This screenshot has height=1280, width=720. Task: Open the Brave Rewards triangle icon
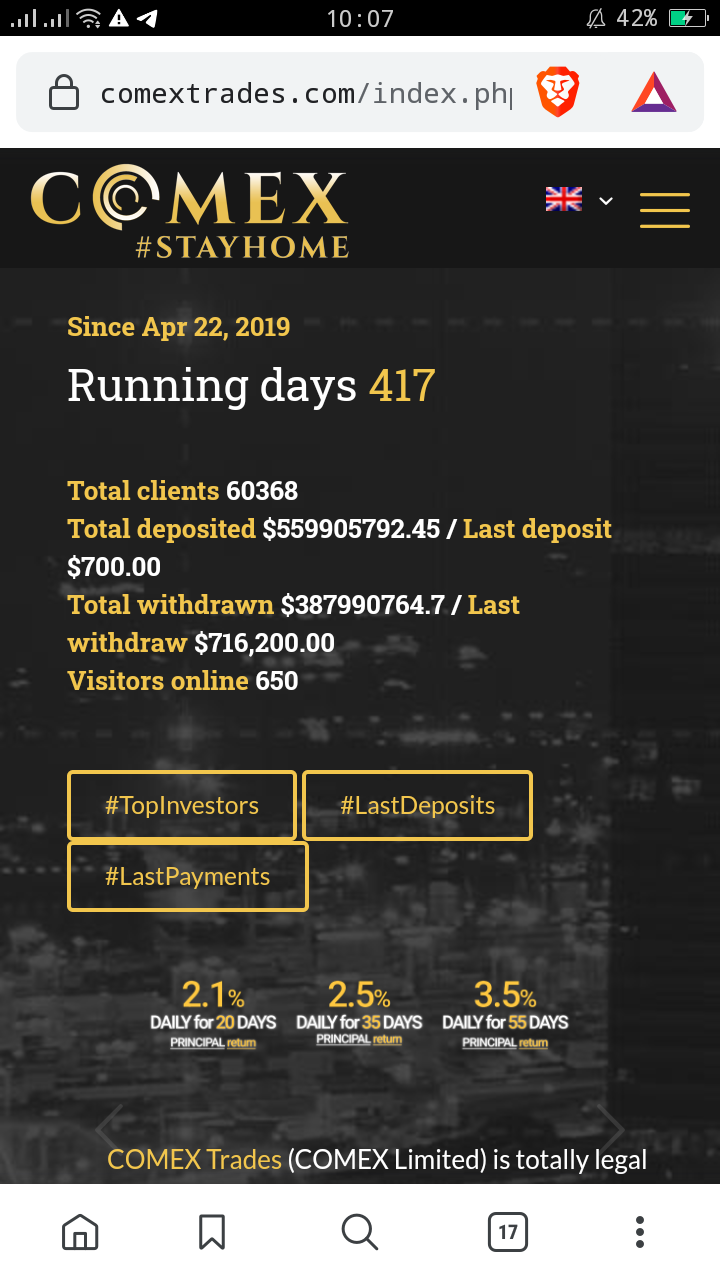click(654, 93)
